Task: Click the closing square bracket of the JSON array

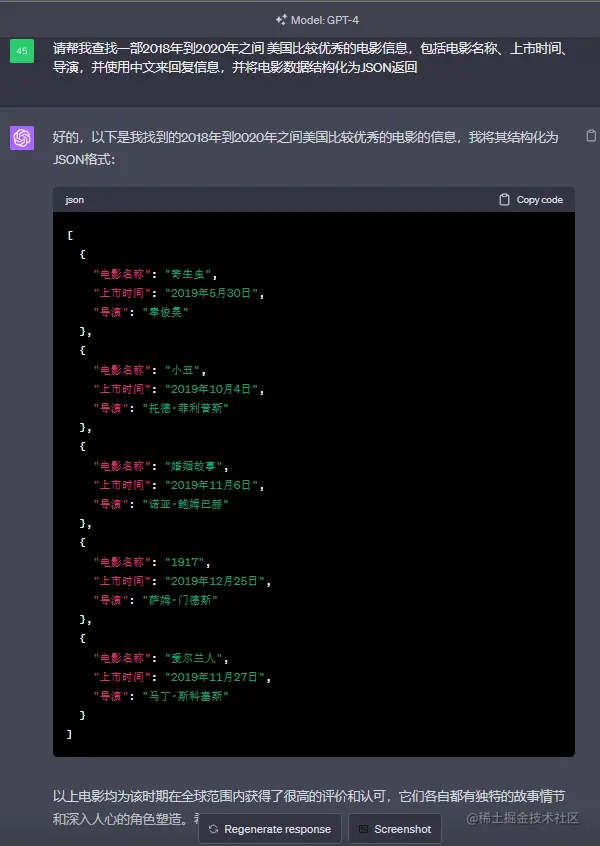Action: (x=69, y=734)
